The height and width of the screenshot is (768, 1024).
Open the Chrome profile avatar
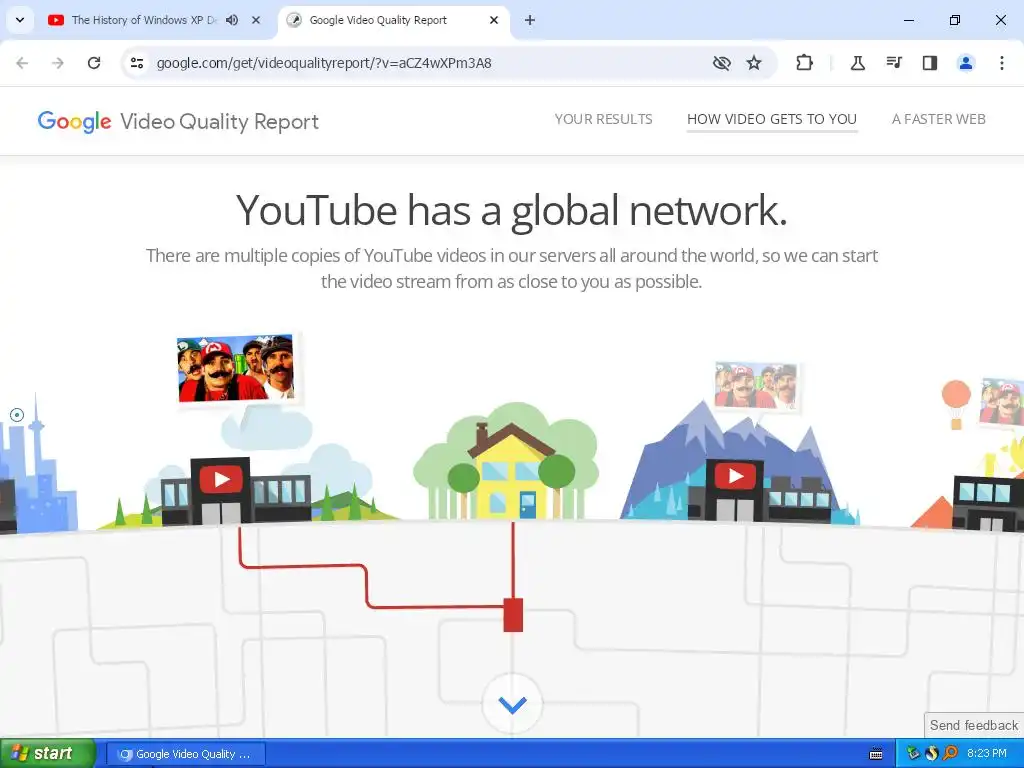click(966, 63)
